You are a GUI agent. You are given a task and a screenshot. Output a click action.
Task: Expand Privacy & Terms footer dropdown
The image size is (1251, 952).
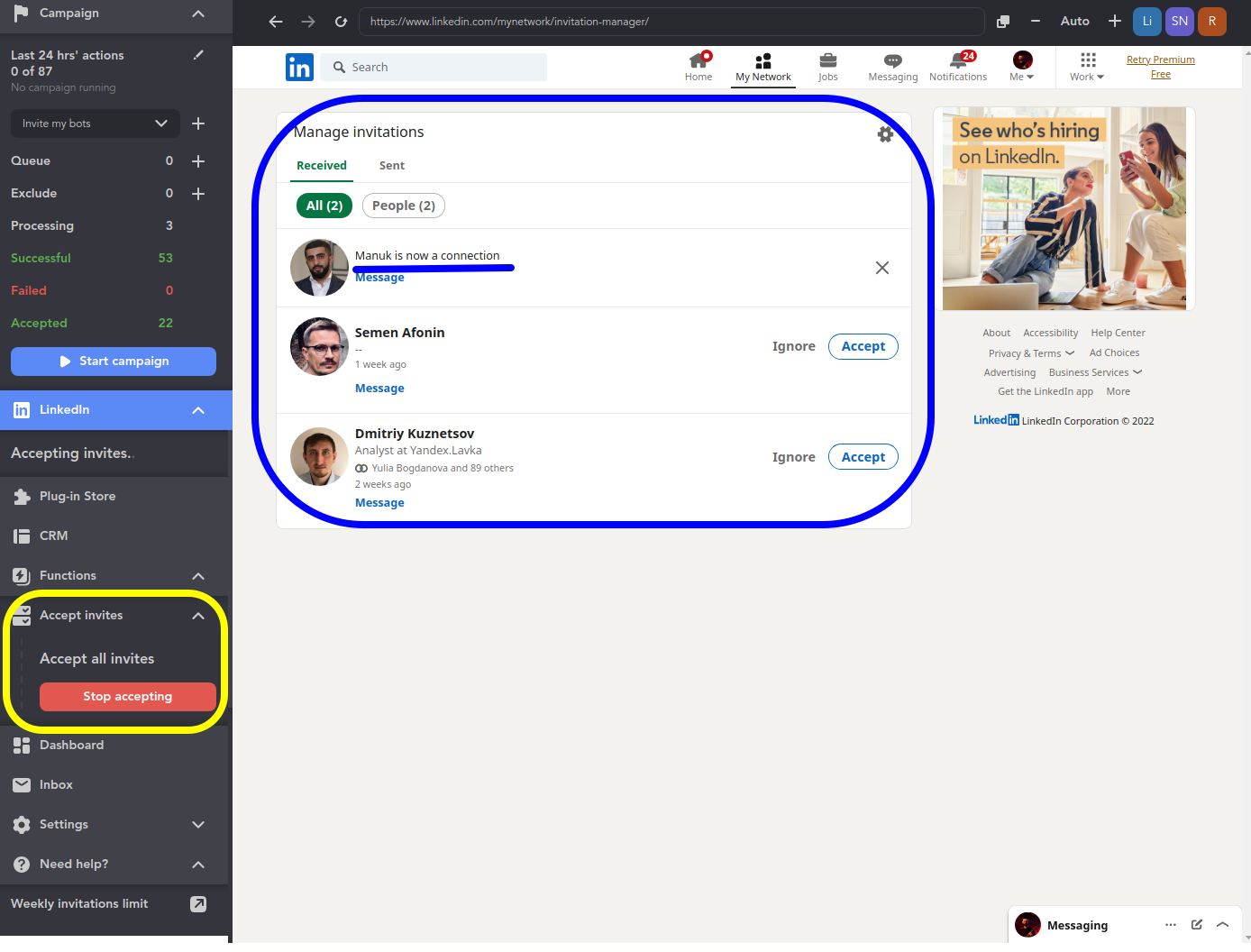click(x=1031, y=353)
